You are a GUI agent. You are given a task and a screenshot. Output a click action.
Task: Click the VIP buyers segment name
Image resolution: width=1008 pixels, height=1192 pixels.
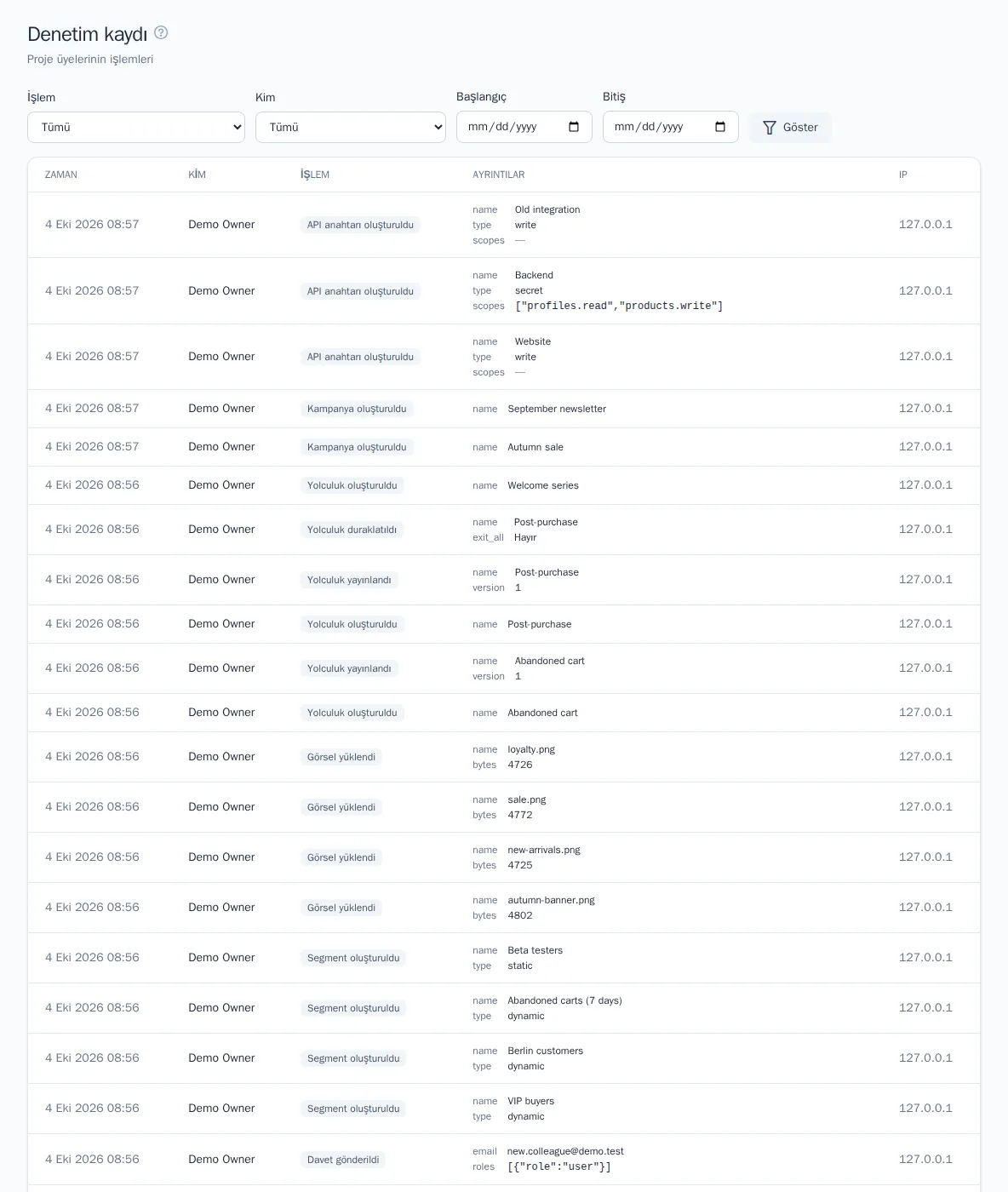pyautogui.click(x=531, y=1101)
